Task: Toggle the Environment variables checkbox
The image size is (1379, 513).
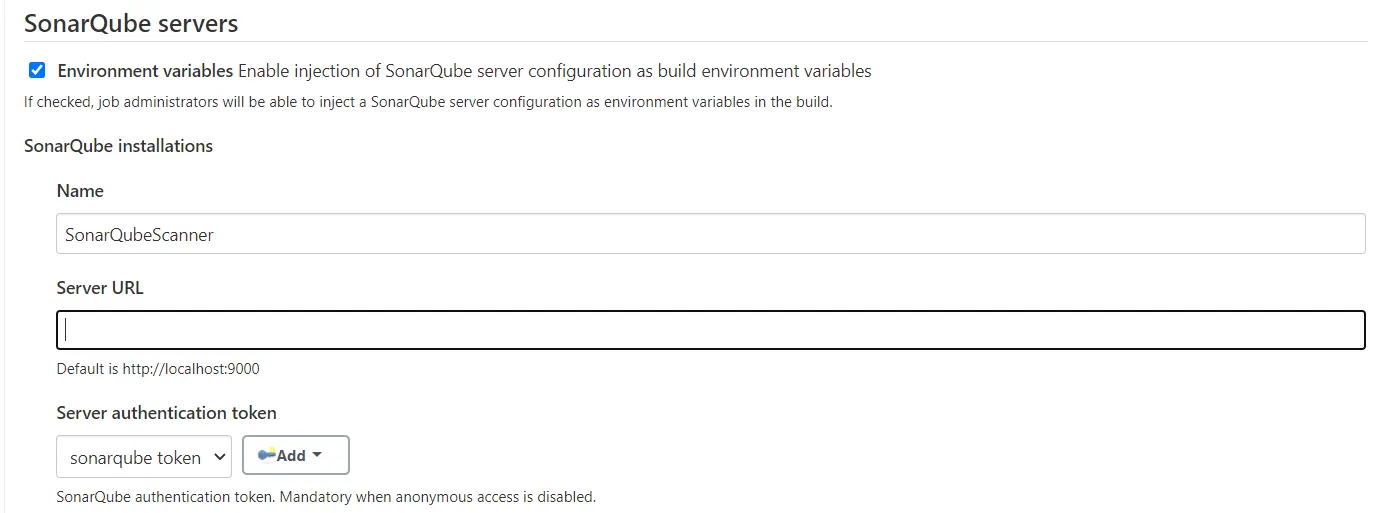Action: click(37, 70)
